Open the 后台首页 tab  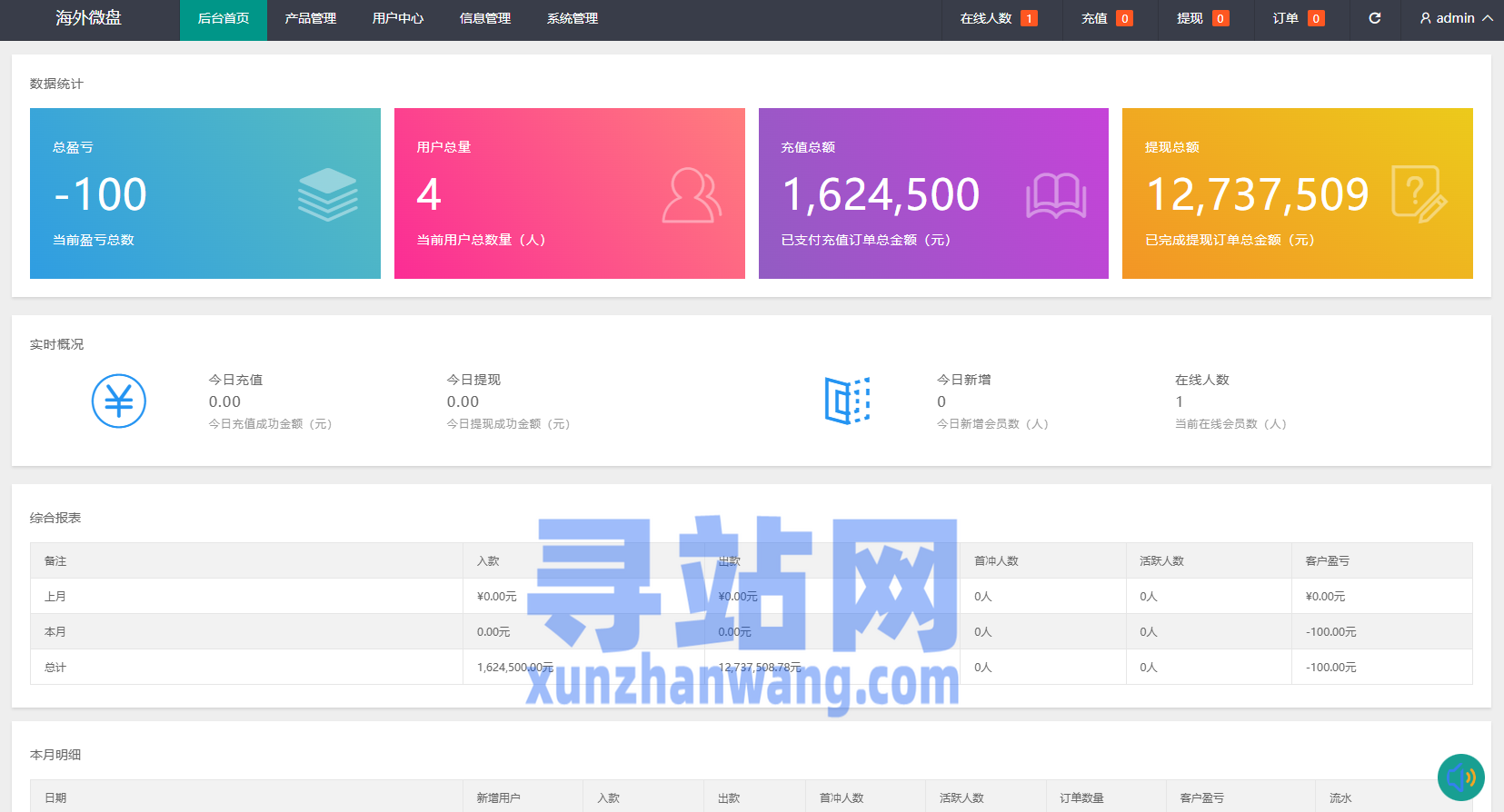(224, 20)
